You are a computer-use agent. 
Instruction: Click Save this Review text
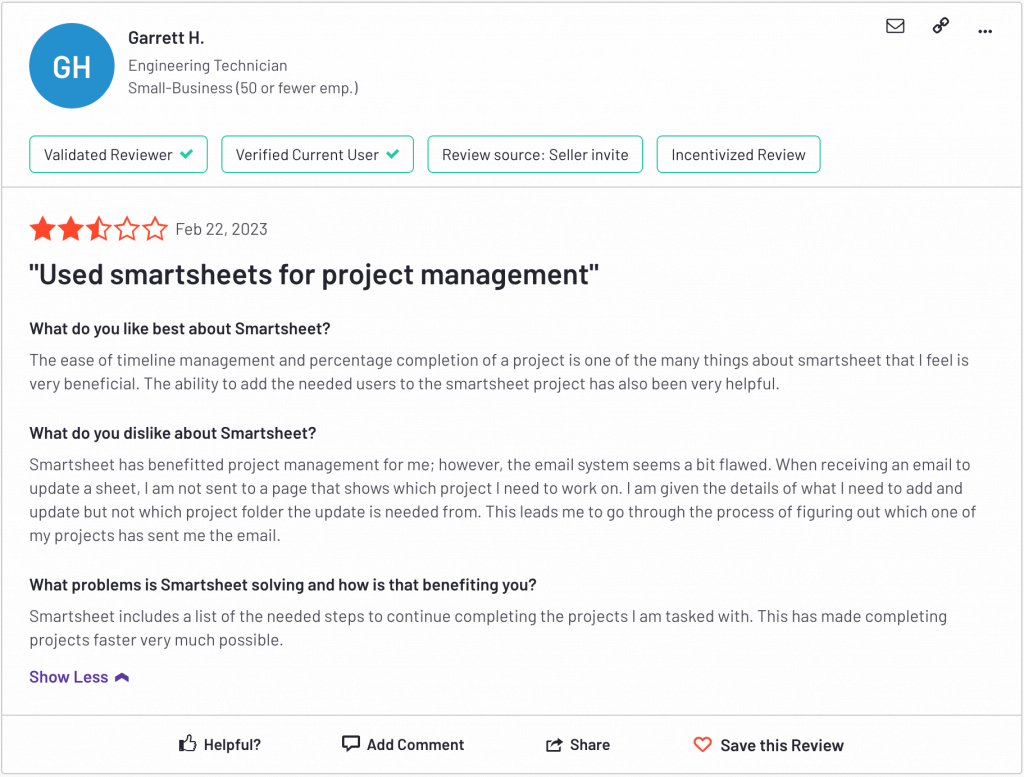coord(782,745)
